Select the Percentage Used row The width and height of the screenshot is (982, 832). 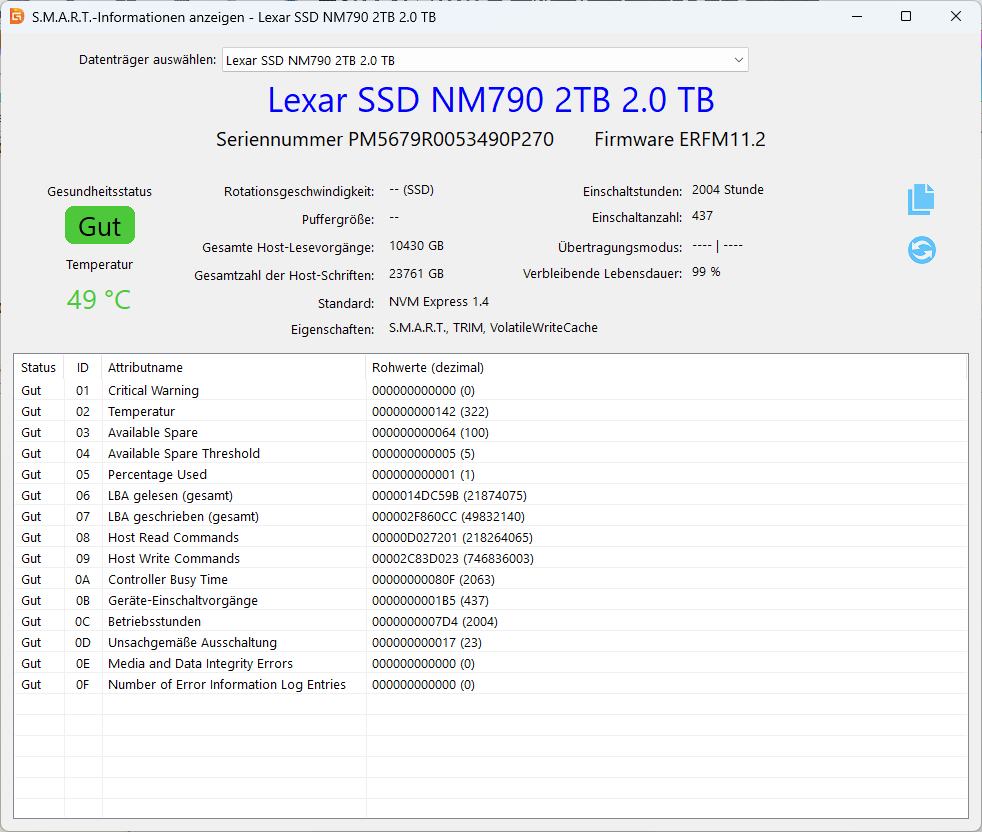(x=490, y=475)
